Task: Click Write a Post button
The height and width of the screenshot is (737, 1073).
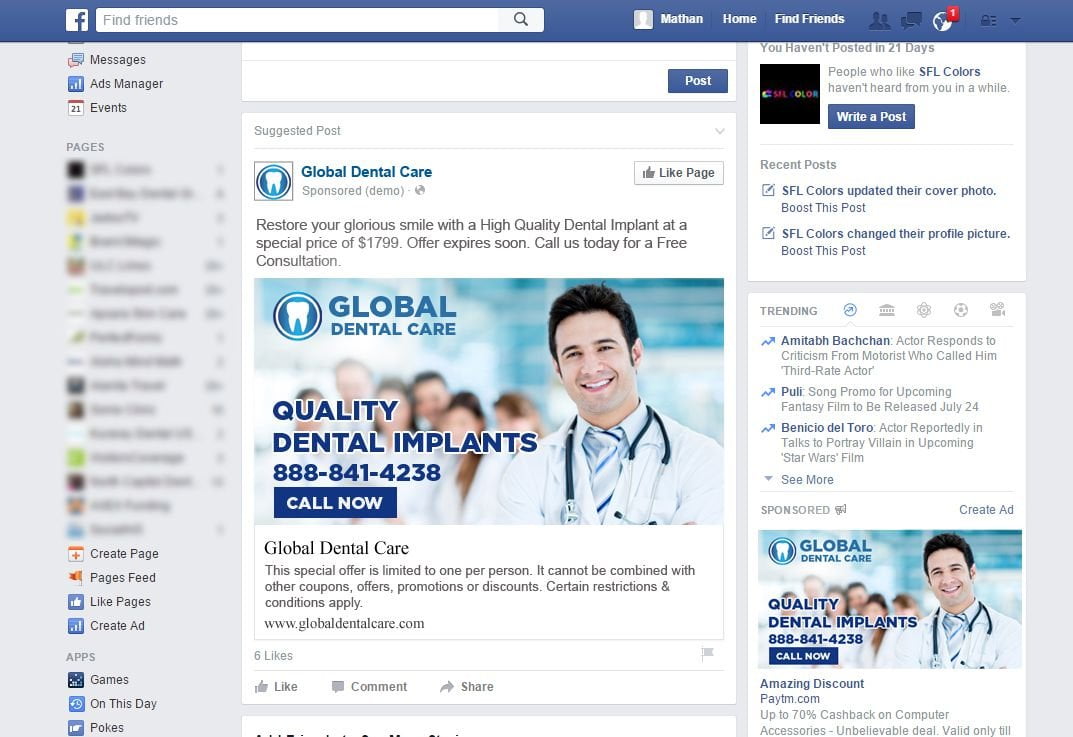Action: click(871, 116)
